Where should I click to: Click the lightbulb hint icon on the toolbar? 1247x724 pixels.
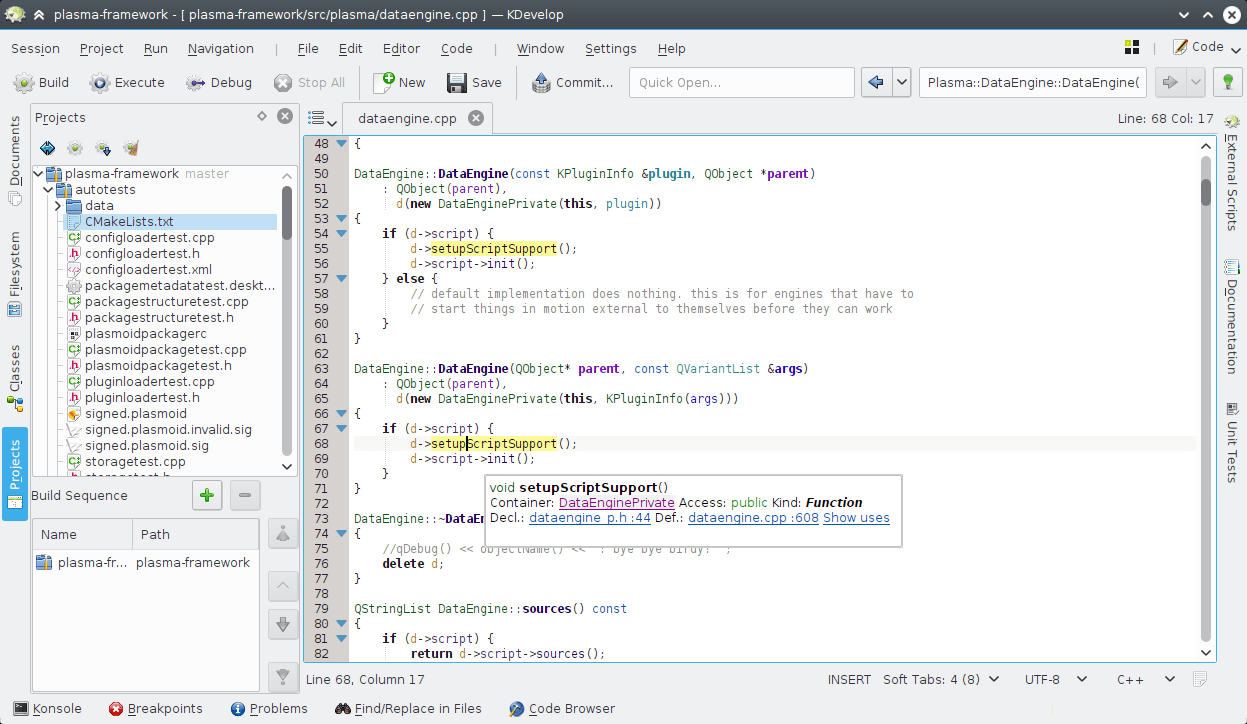(x=1229, y=81)
